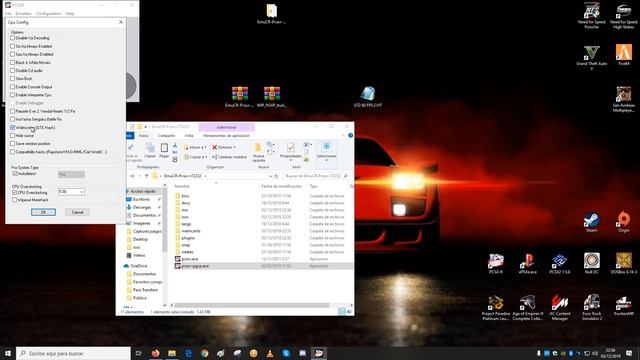Viewport: 640px width, 360px height.
Task: Select PCSX-R desktop shortcut
Action: tap(496, 264)
